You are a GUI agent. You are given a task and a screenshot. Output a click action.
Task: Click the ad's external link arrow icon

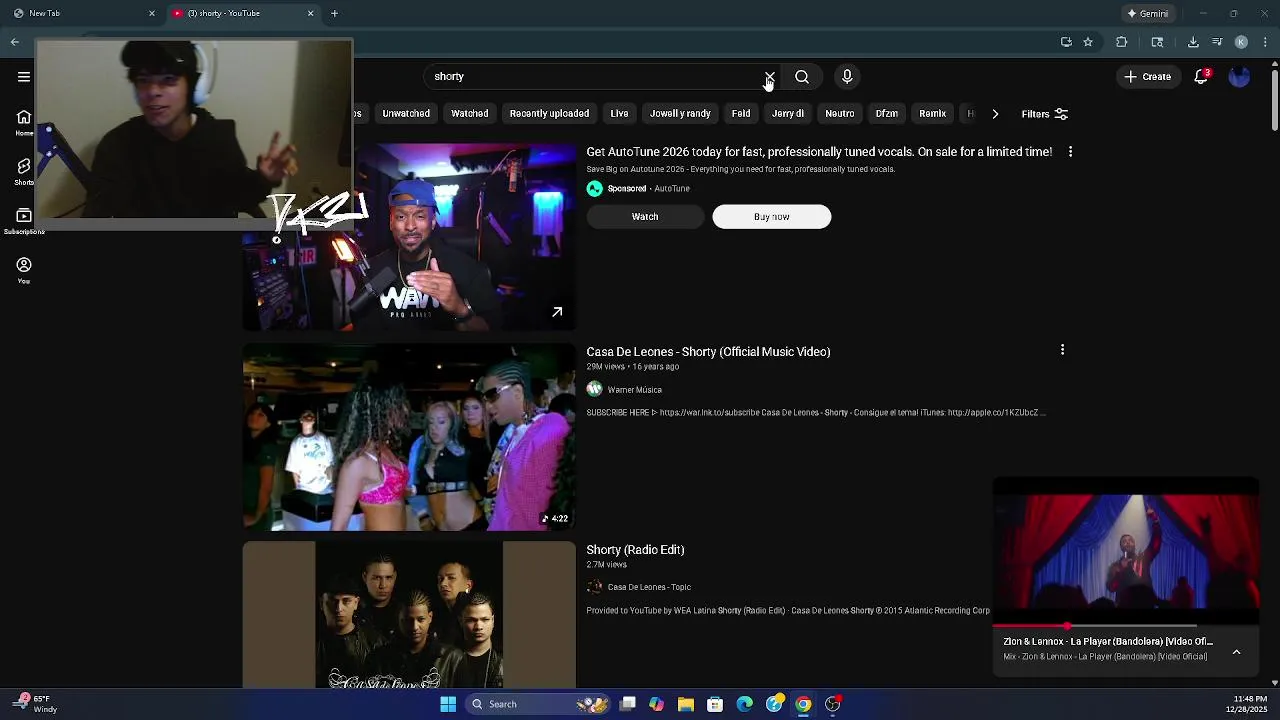click(x=557, y=312)
